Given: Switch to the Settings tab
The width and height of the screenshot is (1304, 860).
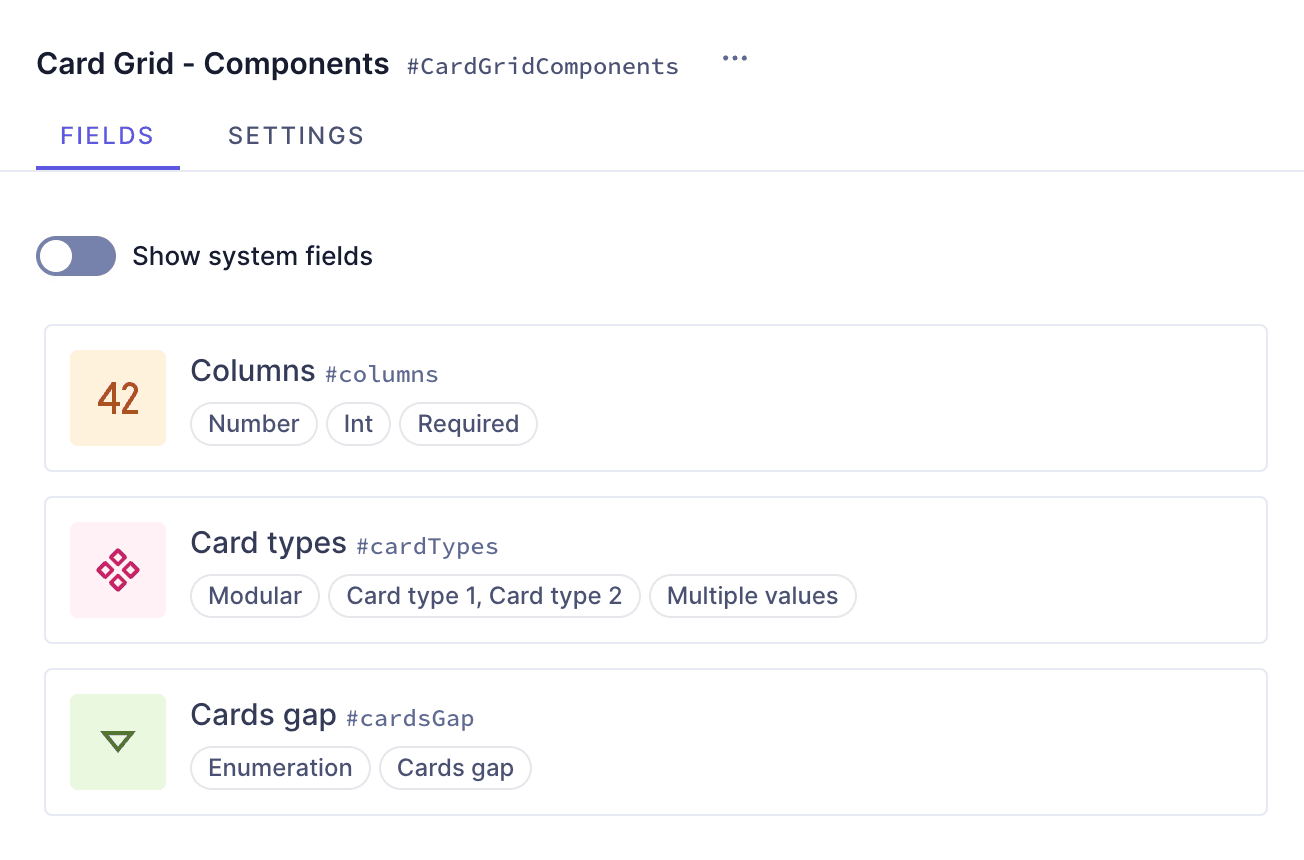Looking at the screenshot, I should [296, 135].
